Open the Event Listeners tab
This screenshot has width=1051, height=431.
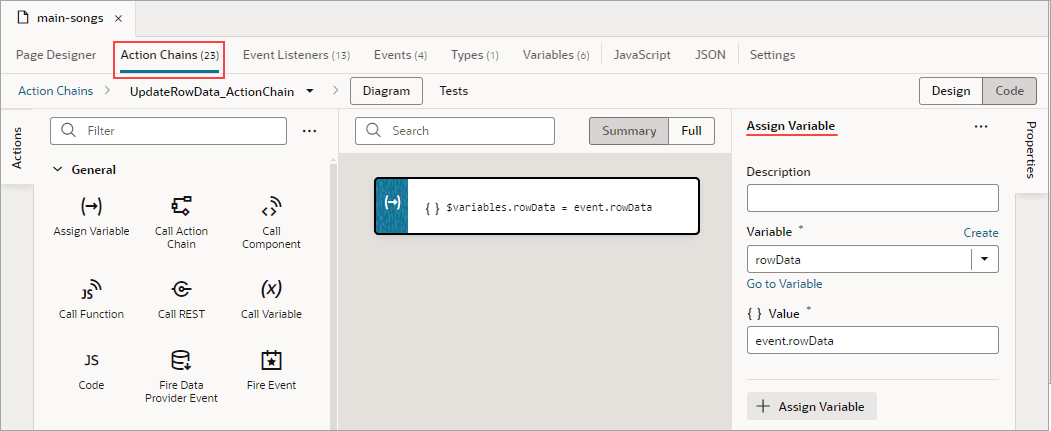pyautogui.click(x=296, y=55)
